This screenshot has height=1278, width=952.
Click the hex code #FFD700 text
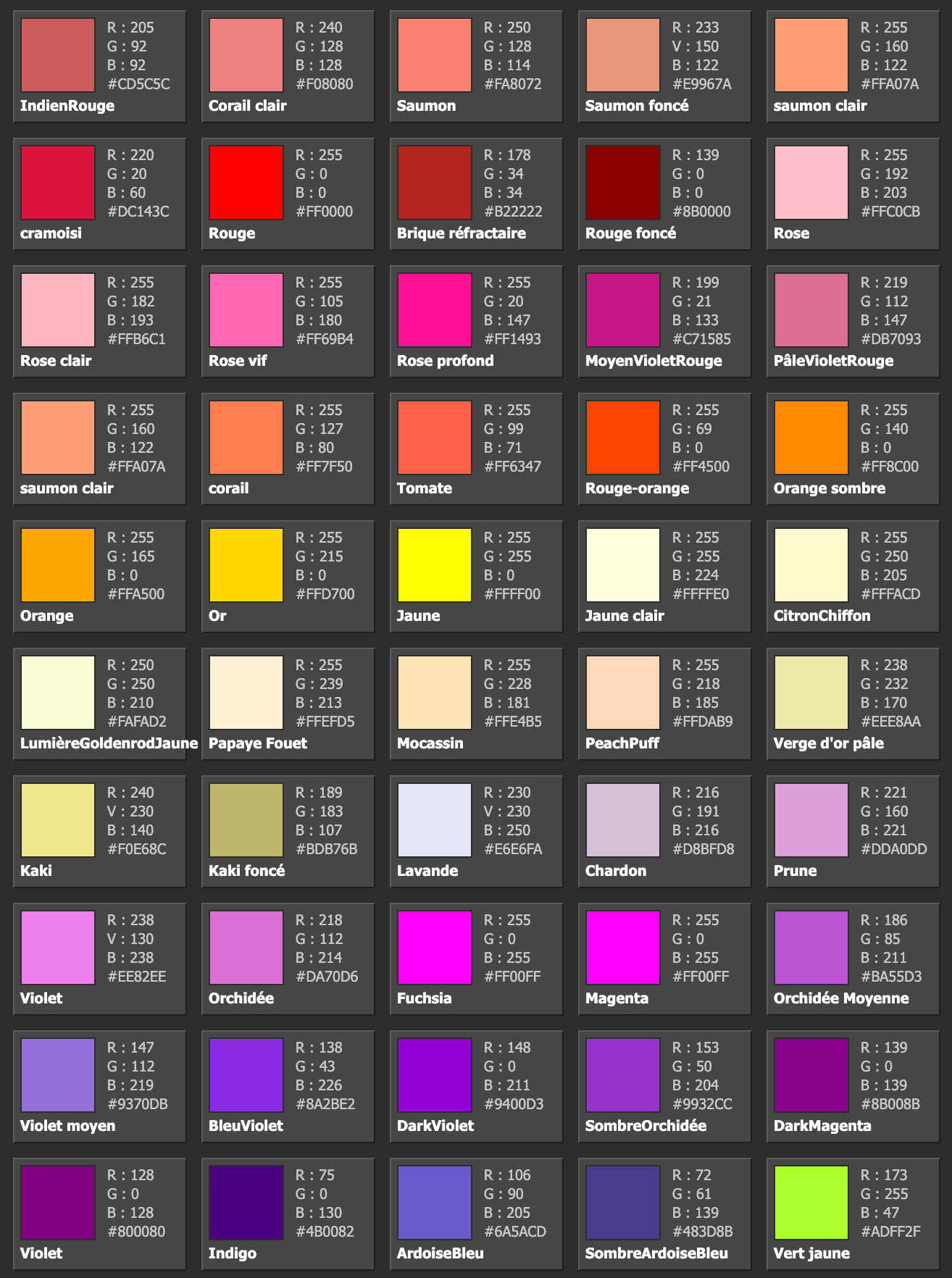[325, 594]
